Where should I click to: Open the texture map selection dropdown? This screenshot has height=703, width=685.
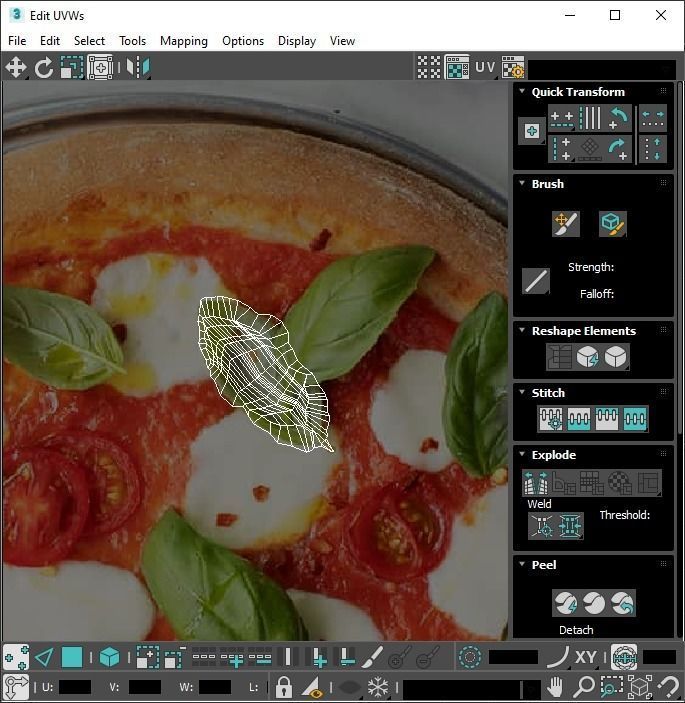click(603, 69)
